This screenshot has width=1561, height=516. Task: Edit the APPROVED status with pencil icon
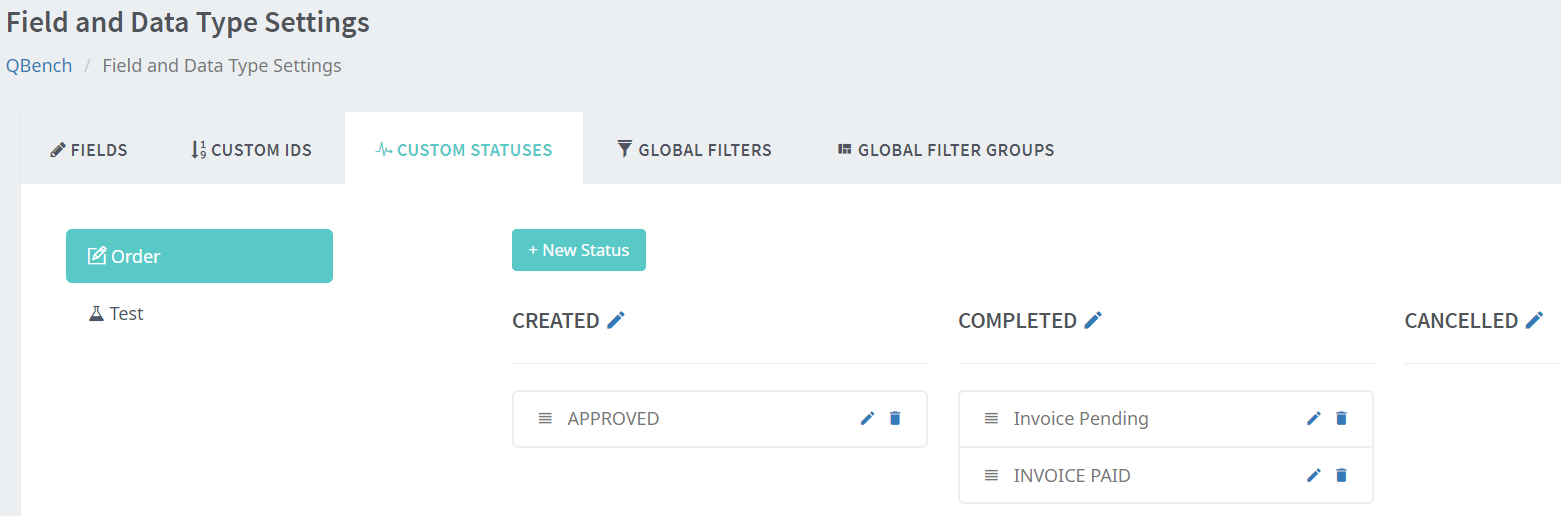[867, 418]
